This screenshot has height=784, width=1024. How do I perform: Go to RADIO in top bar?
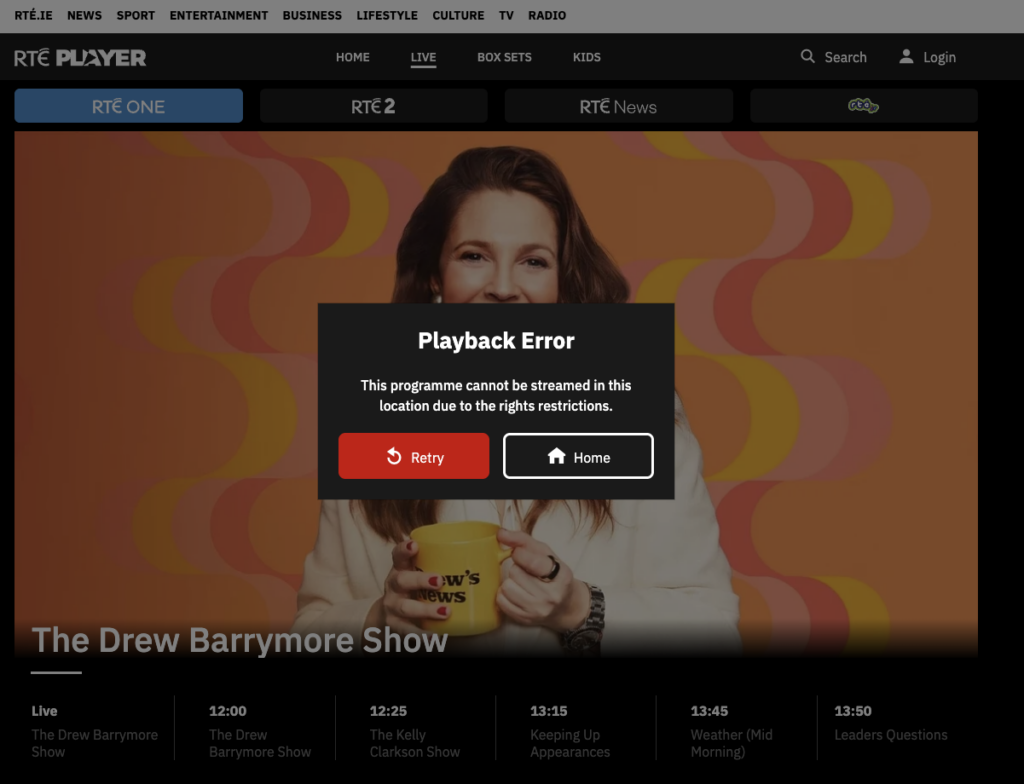[x=547, y=15]
